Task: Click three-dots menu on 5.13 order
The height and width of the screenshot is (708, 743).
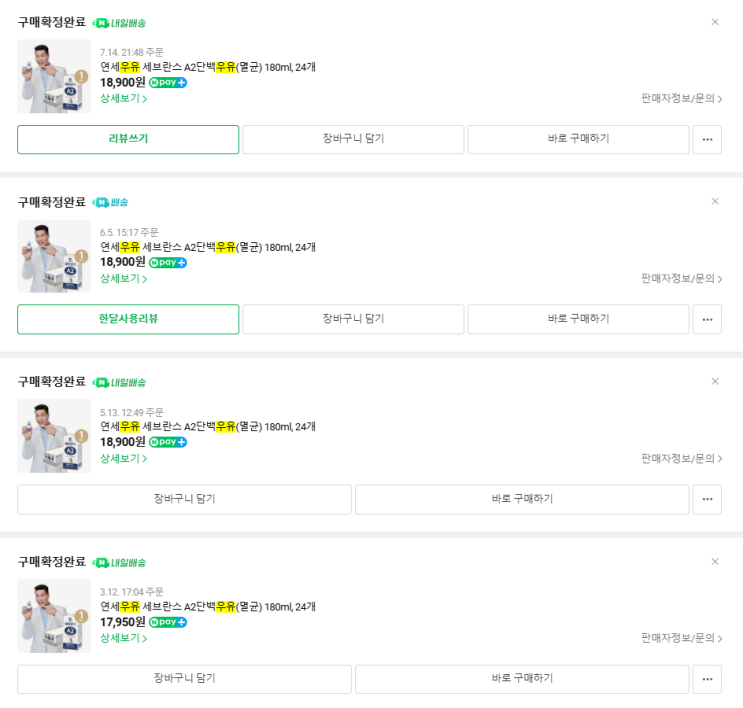Action: point(707,499)
